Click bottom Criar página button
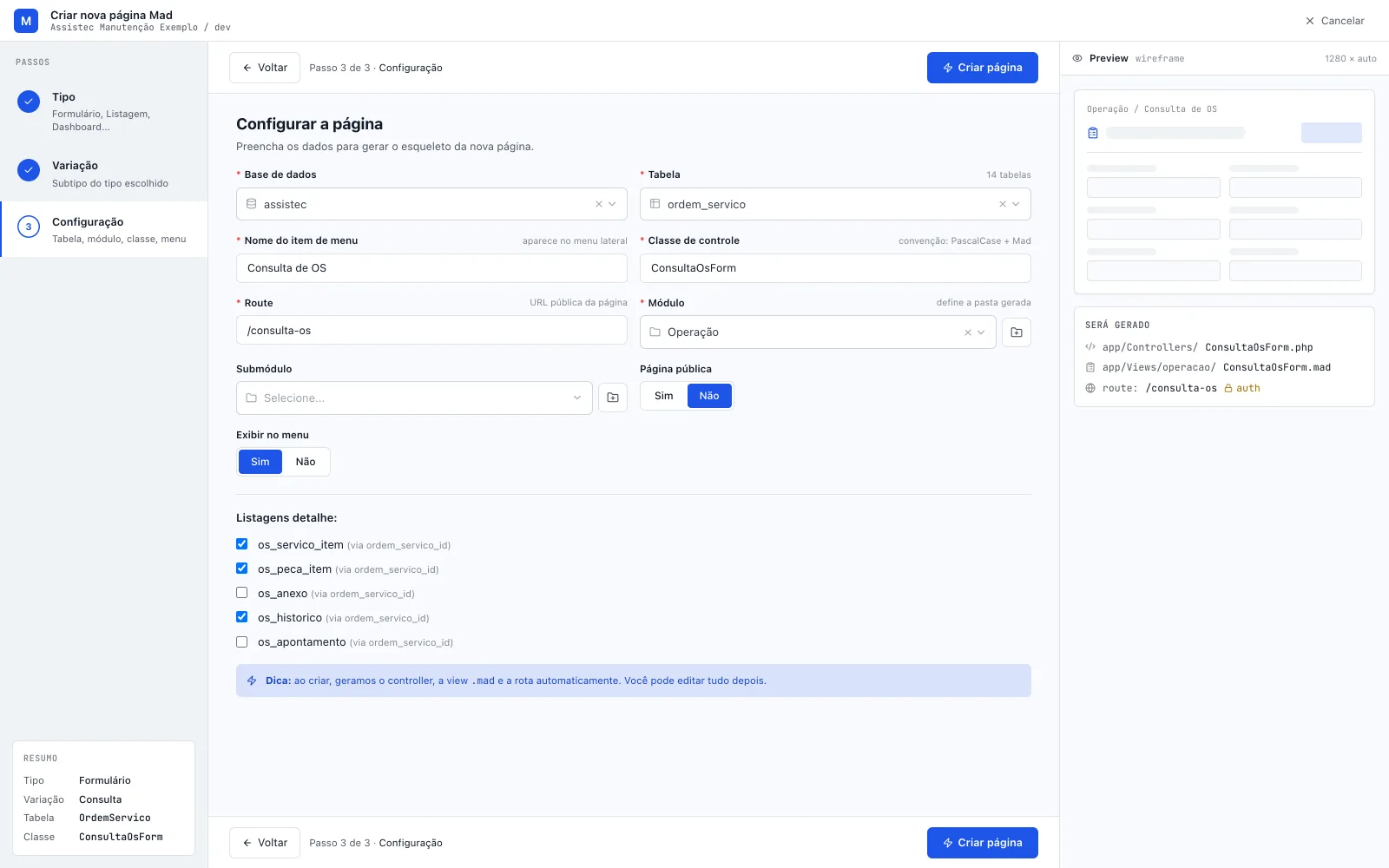Viewport: 1389px width, 868px height. click(983, 843)
